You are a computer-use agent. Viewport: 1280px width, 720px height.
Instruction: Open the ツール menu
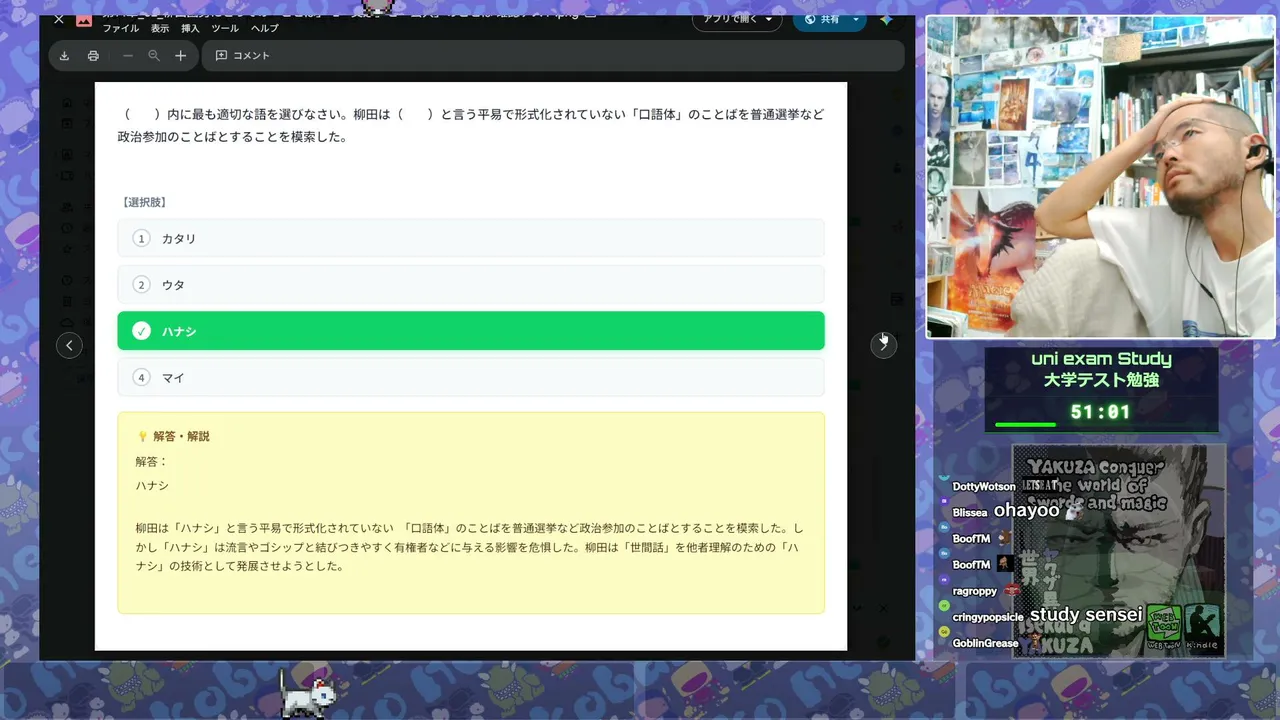point(225,29)
